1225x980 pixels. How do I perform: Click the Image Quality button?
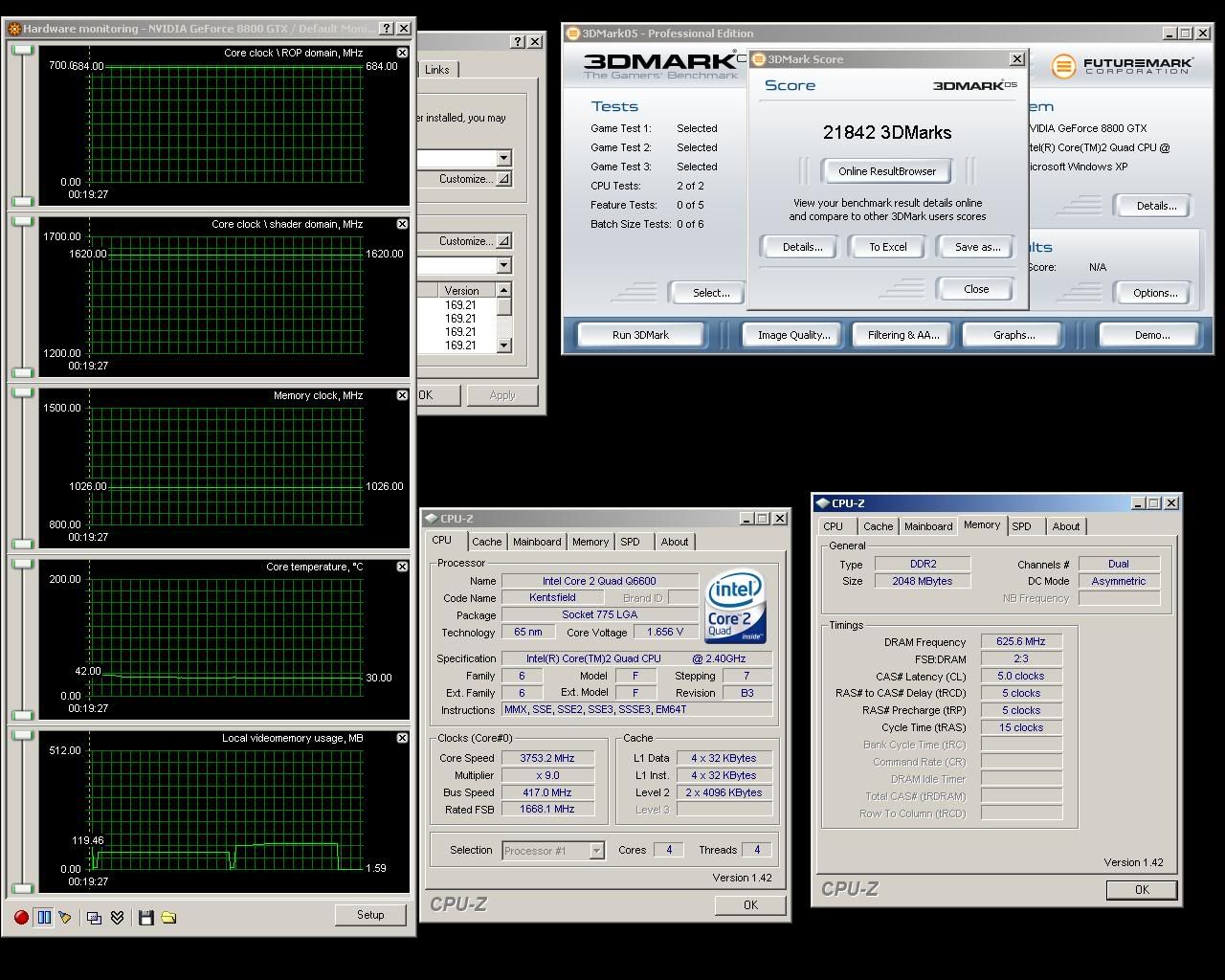[794, 335]
